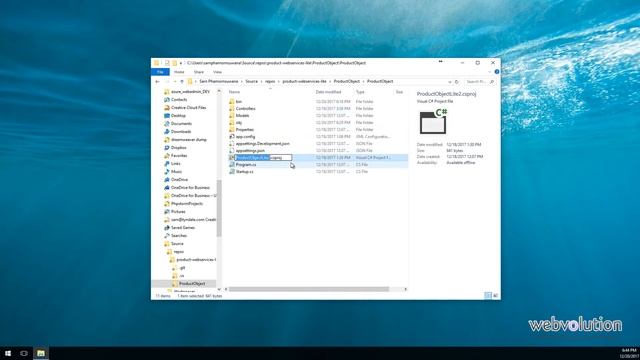Click the Favorites icon in navigation pane
The height and width of the screenshot is (360, 640).
point(167,156)
